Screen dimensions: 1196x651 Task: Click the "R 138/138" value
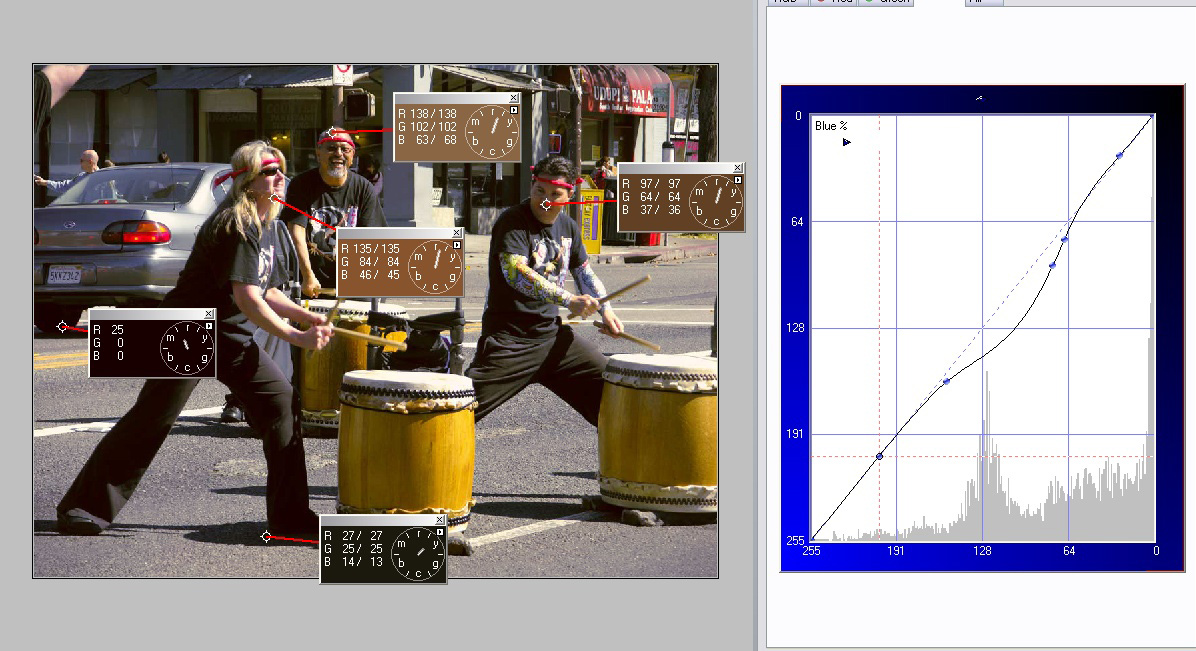click(427, 114)
